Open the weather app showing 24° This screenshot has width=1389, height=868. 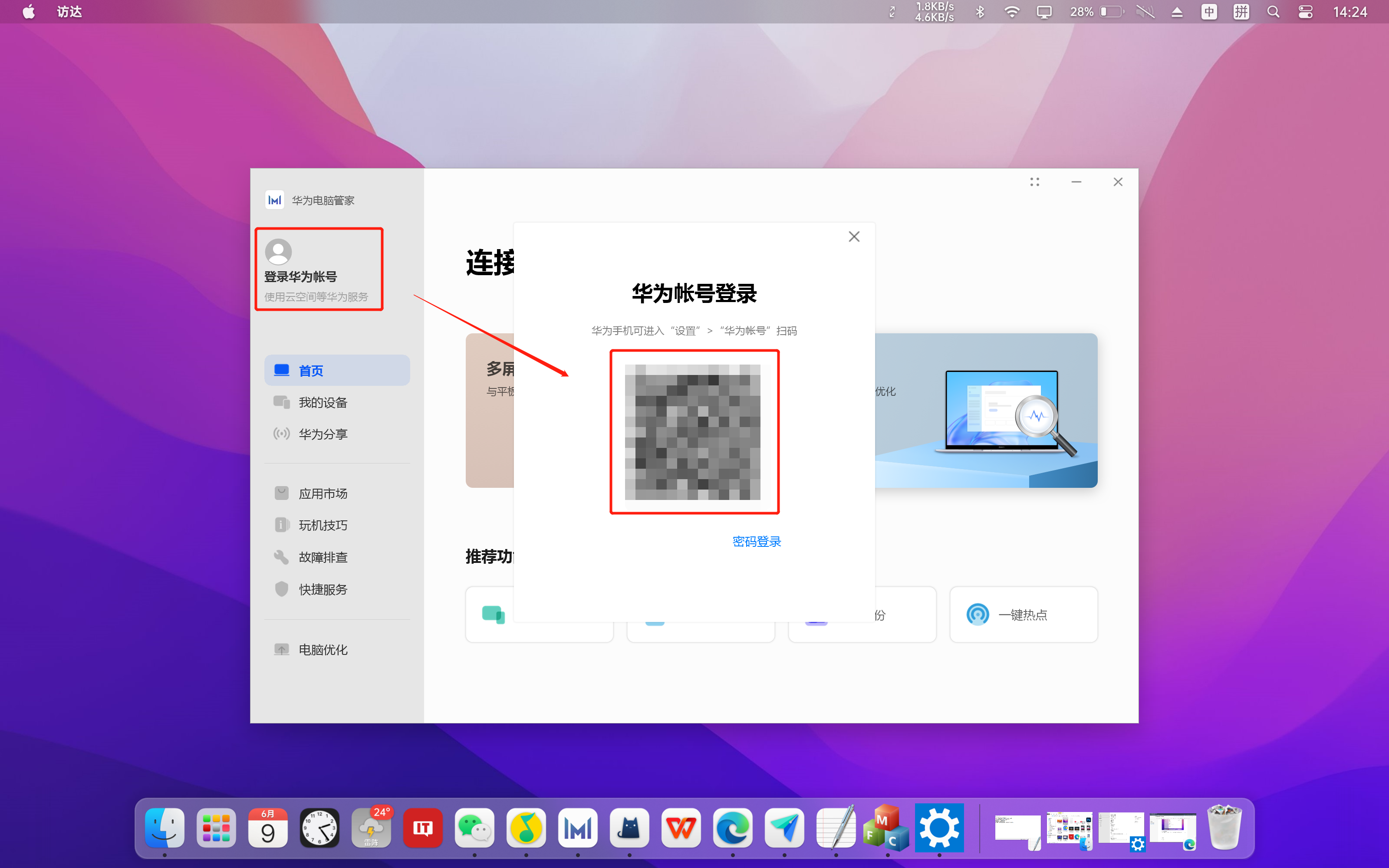372,827
